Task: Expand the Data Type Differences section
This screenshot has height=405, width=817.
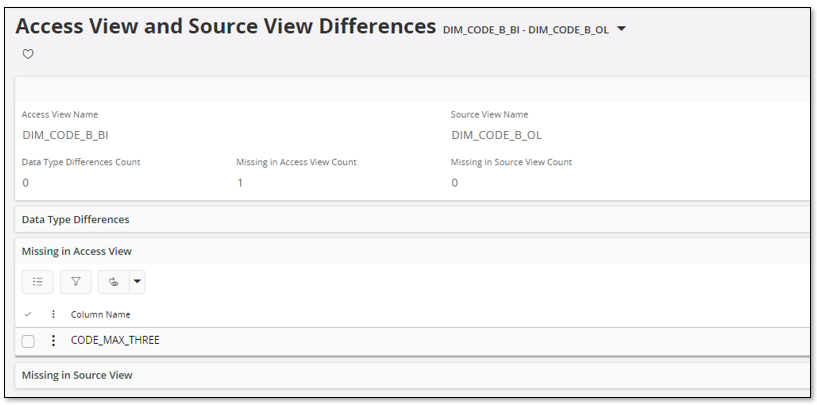Action: pyautogui.click(x=76, y=219)
